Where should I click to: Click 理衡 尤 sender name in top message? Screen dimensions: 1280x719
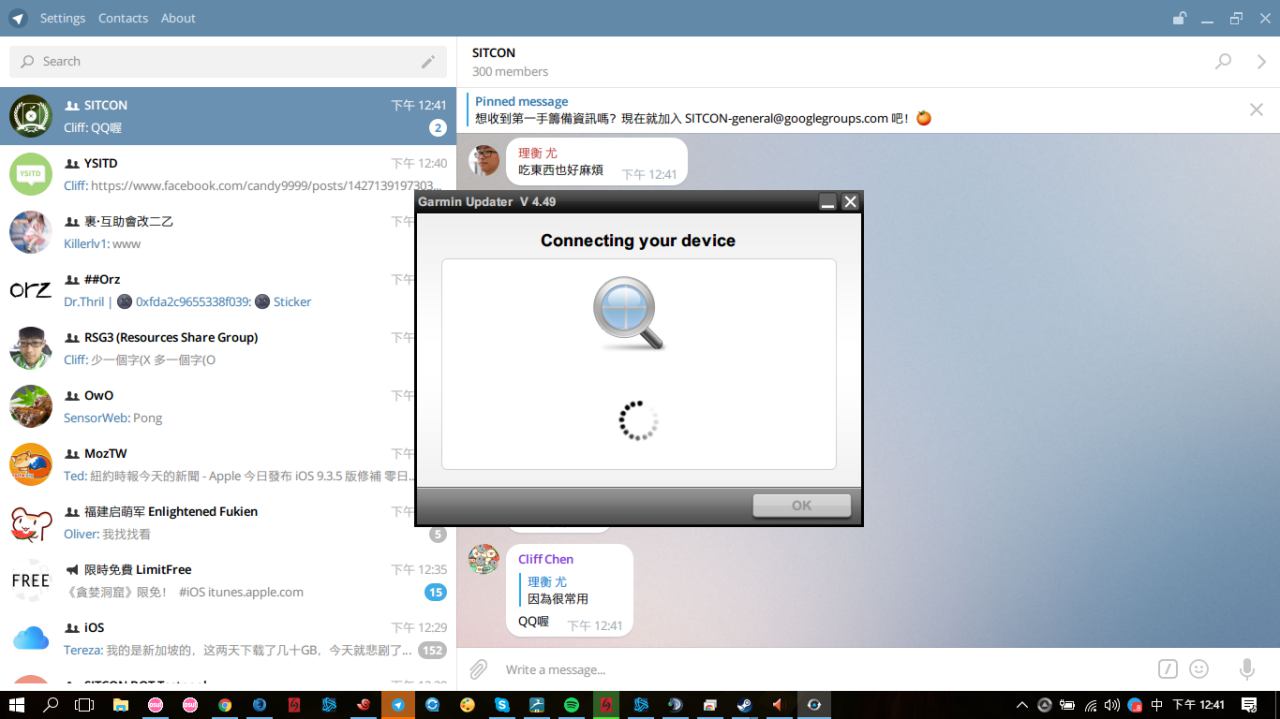coord(537,153)
